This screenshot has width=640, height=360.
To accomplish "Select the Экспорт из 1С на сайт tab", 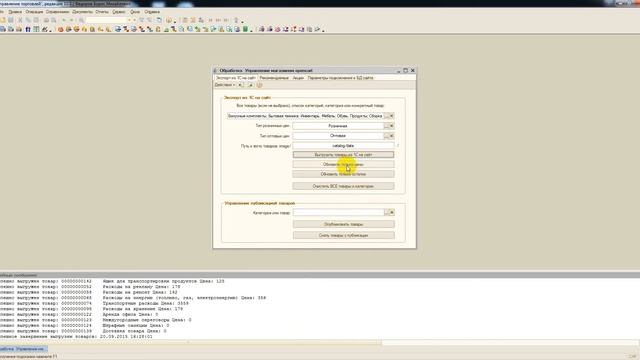I will [236, 78].
